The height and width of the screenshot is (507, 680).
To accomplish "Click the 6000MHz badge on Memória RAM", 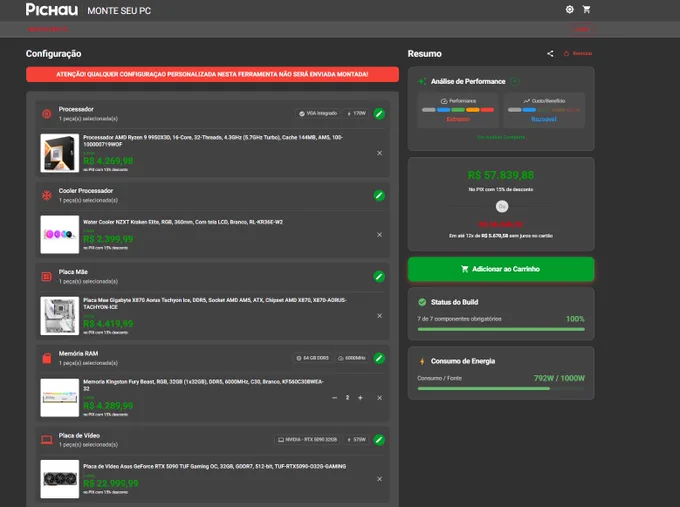I will point(352,358).
